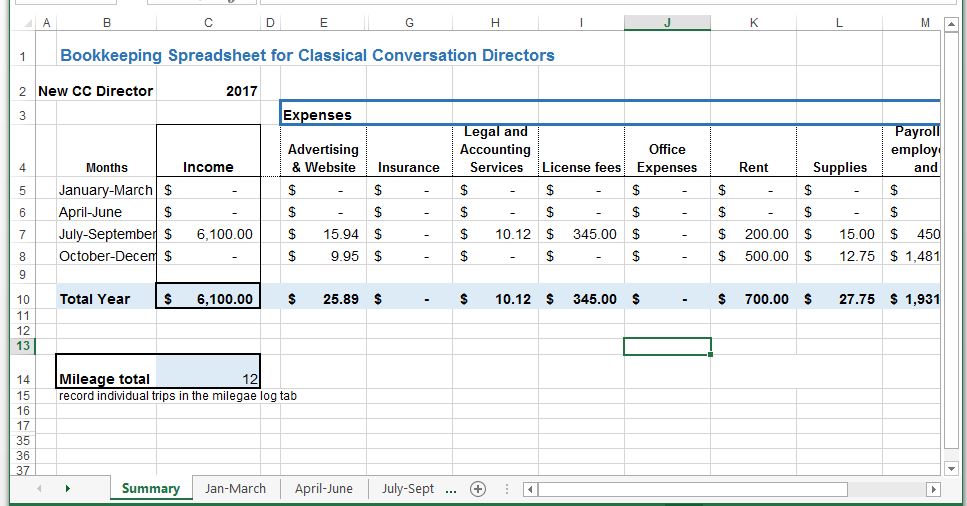Click the horizontal scrollbar left arrow
Viewport: 967px width, 506px height.
530,489
